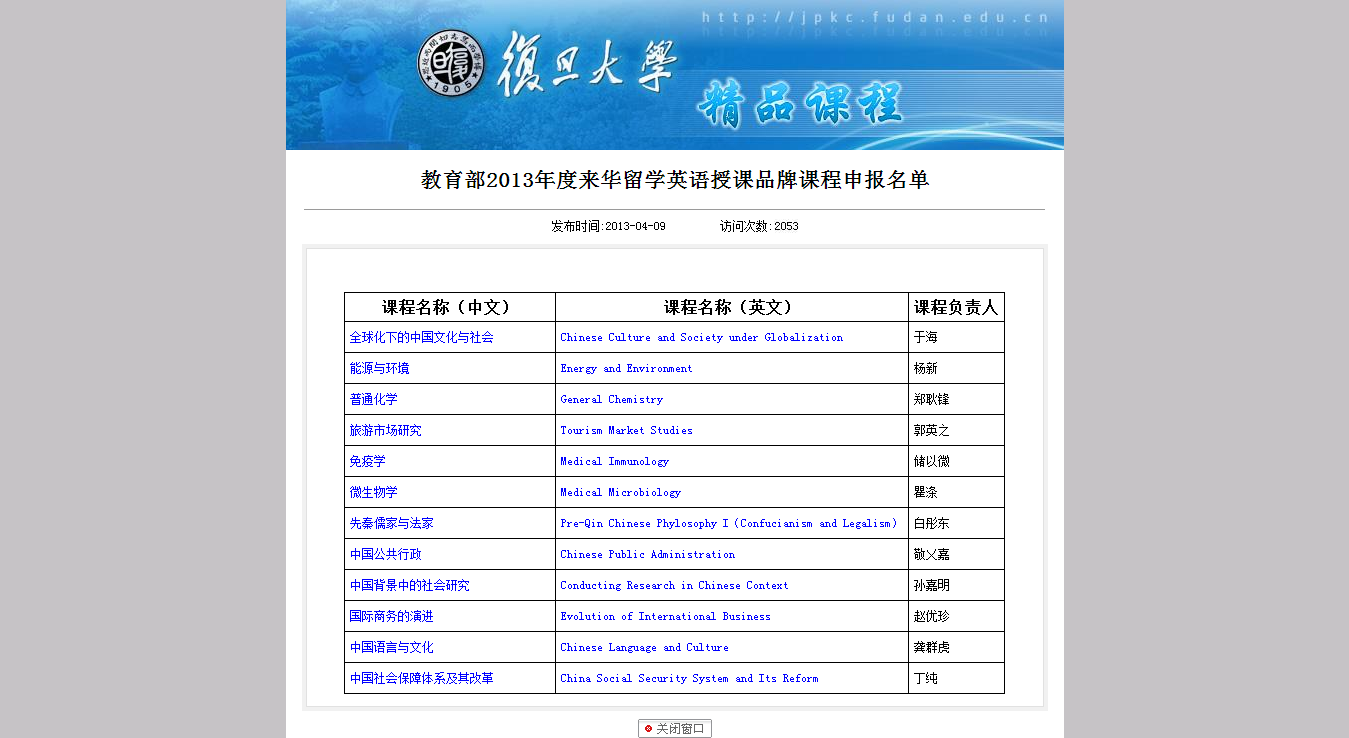This screenshot has height=738, width=1349.
Task: Open the Medical Microbiology link
Action: tap(620, 493)
